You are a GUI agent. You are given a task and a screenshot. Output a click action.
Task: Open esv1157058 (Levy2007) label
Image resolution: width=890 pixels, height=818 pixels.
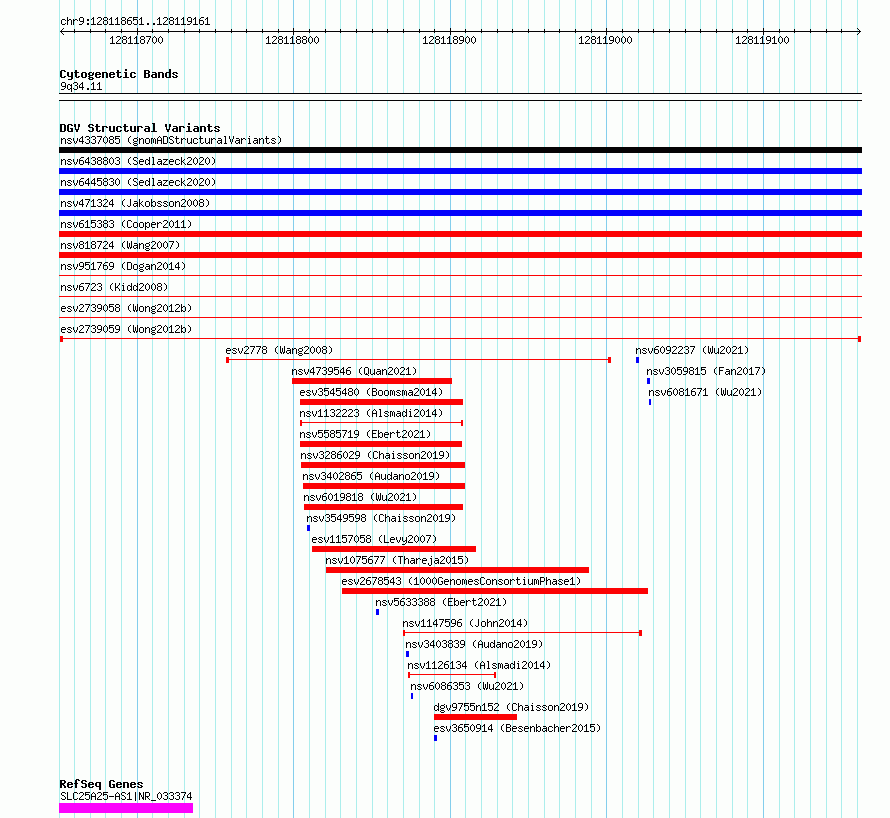click(x=374, y=539)
